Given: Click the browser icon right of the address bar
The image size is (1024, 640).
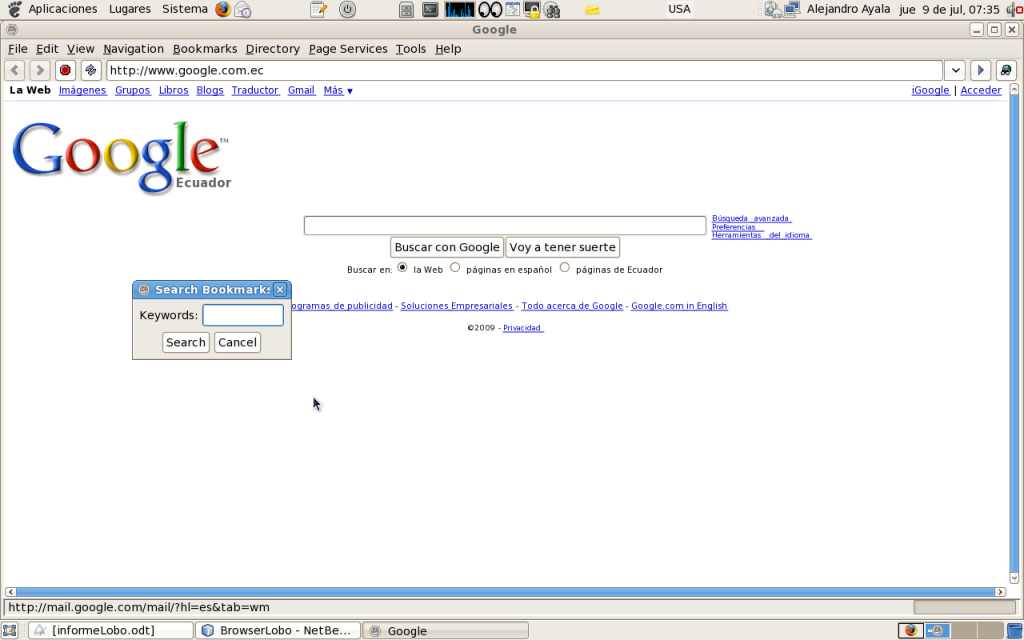Looking at the screenshot, I should click(x=1008, y=70).
